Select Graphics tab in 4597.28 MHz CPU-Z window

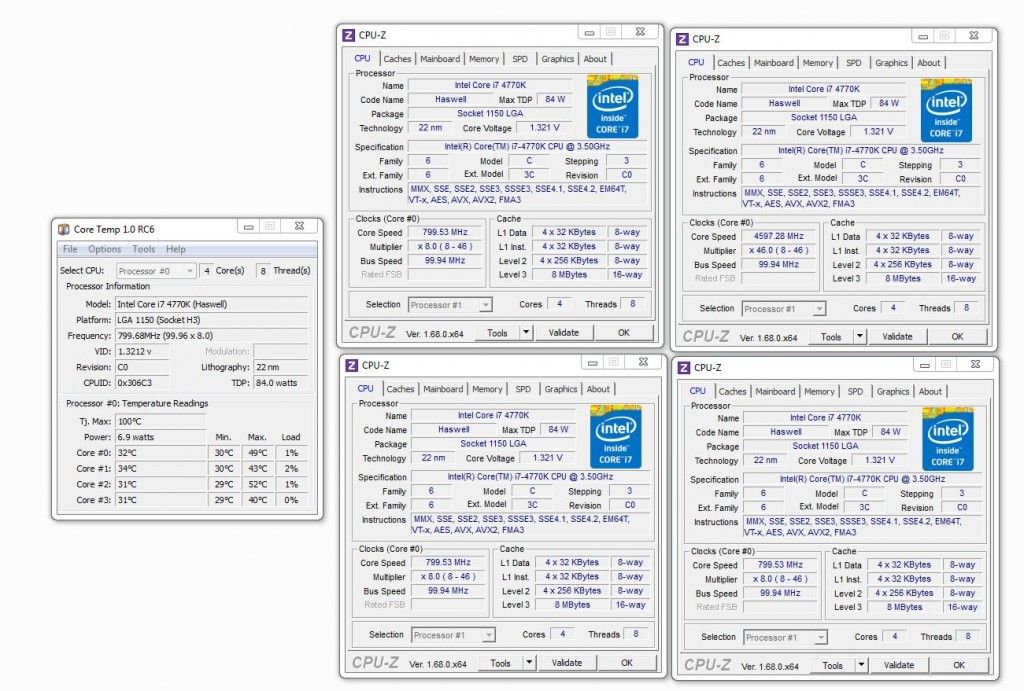pos(891,63)
